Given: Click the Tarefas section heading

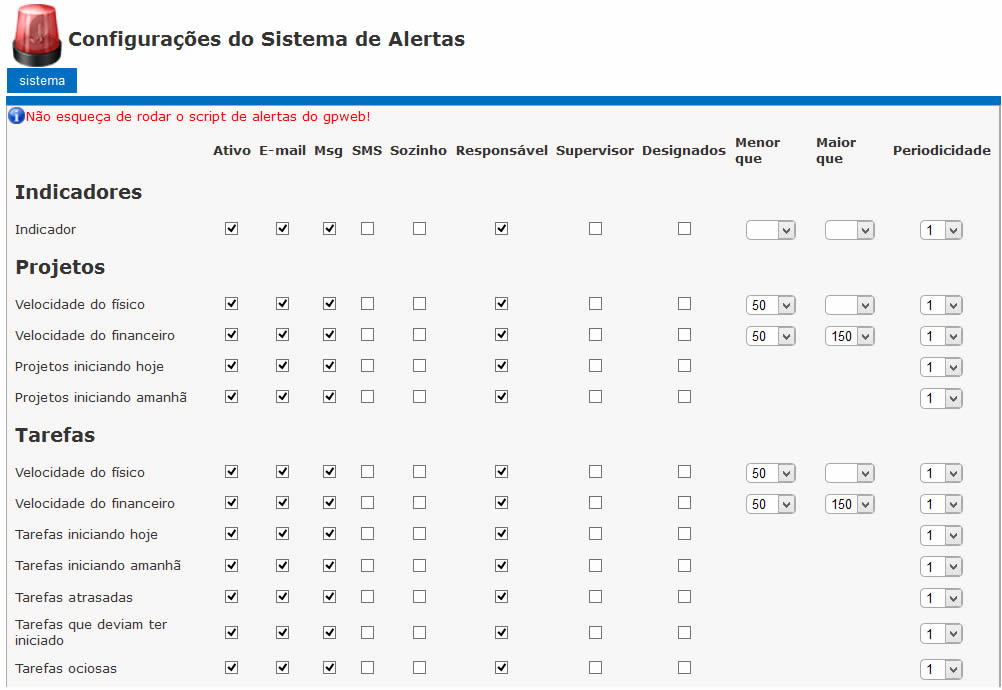Looking at the screenshot, I should [x=55, y=435].
